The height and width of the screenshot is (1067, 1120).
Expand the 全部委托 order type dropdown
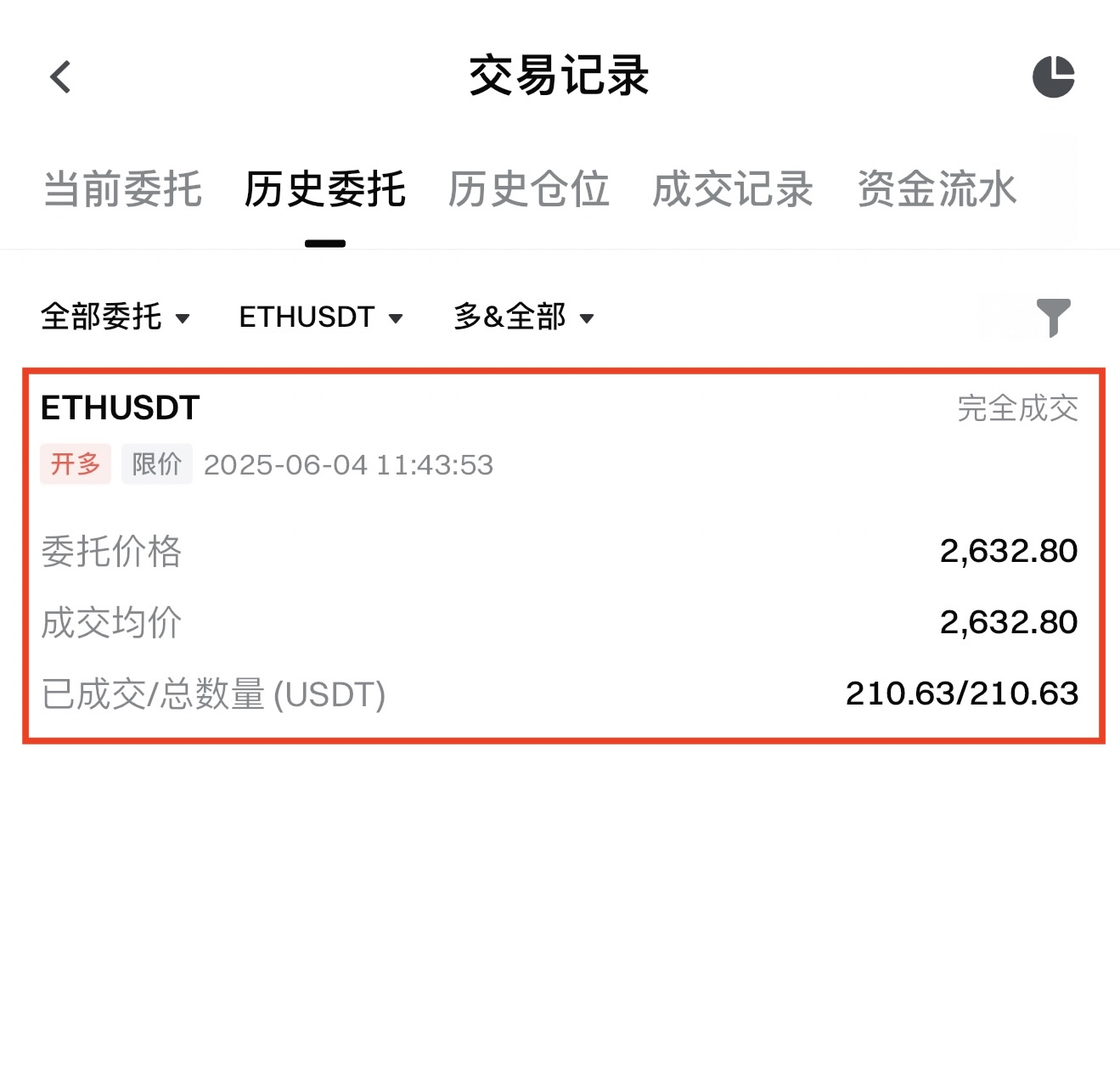point(115,317)
